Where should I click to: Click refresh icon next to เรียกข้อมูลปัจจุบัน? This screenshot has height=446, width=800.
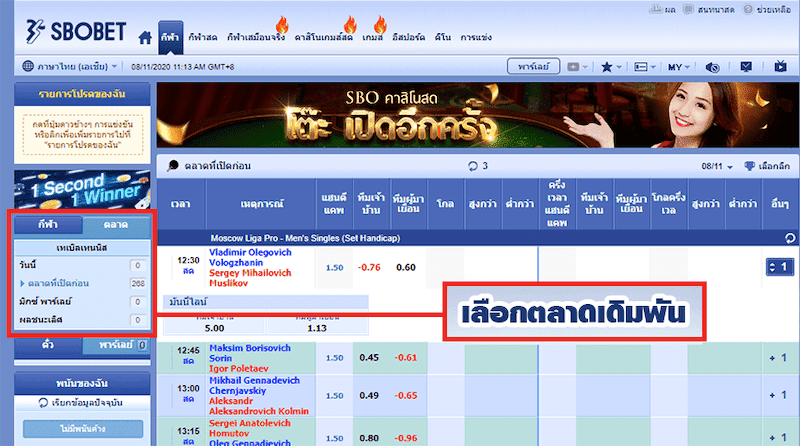[43, 403]
